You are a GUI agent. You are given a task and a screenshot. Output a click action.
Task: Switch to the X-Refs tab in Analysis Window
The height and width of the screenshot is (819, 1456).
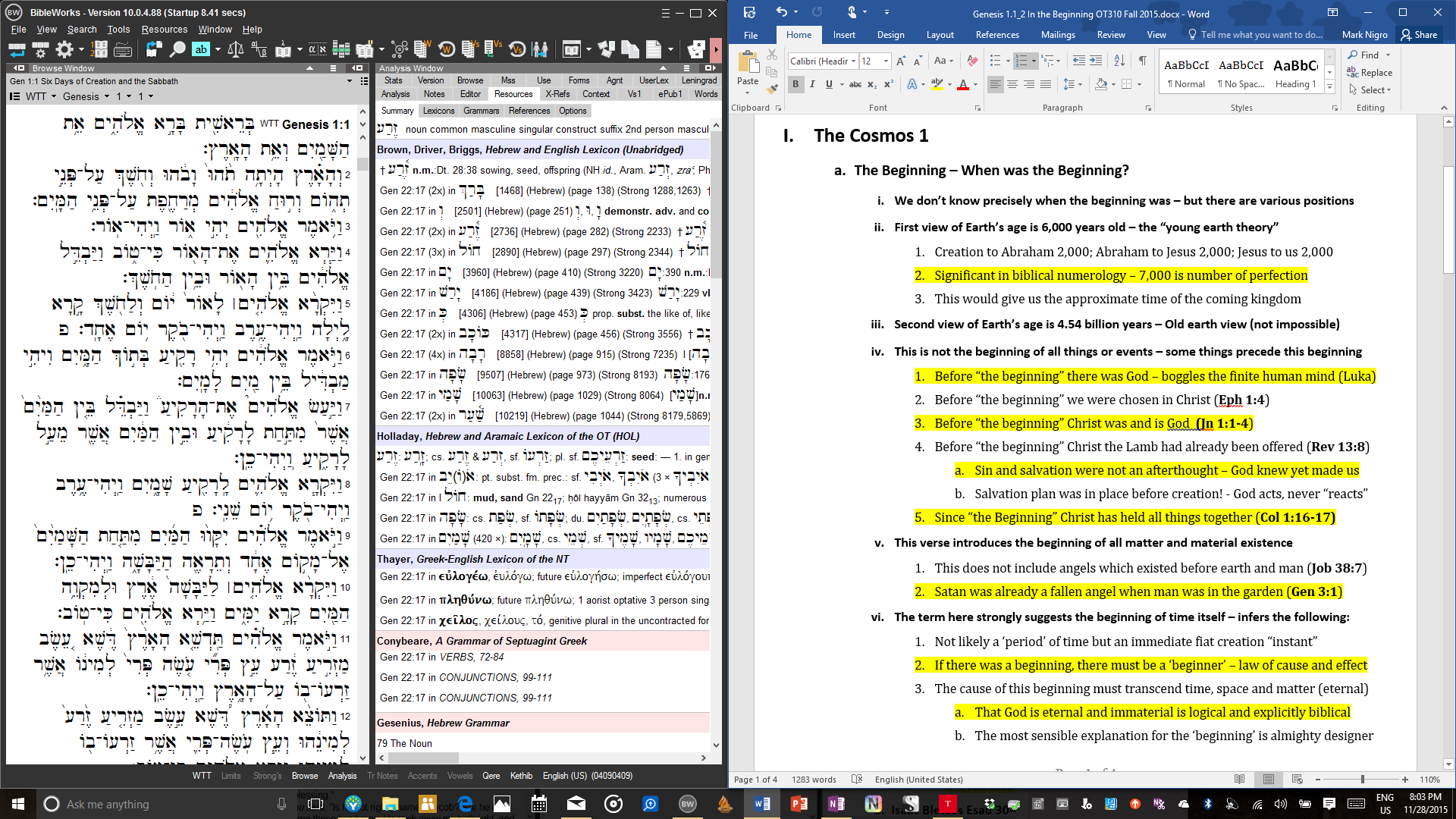[557, 94]
